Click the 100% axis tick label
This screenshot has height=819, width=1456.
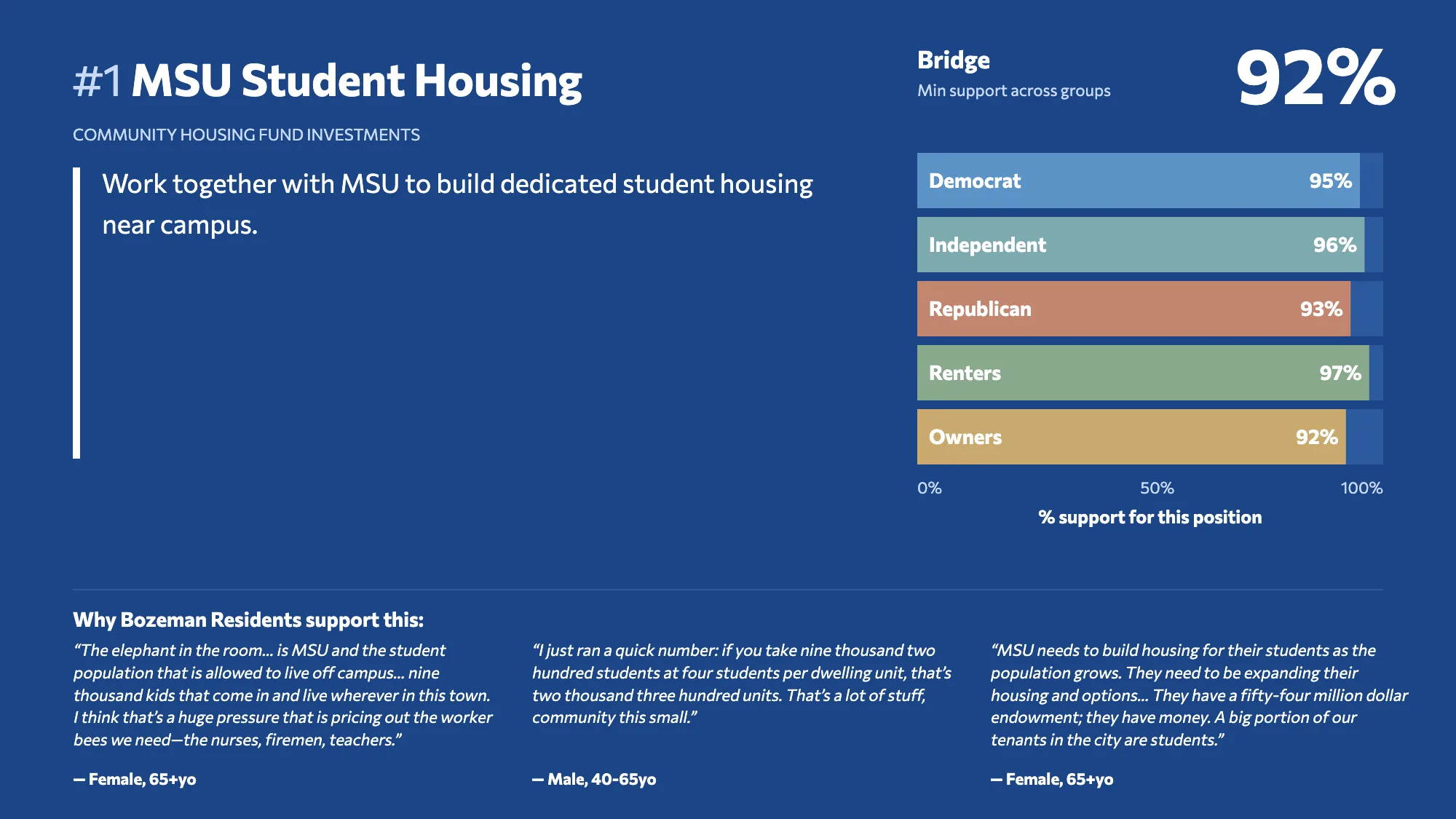(x=1361, y=488)
